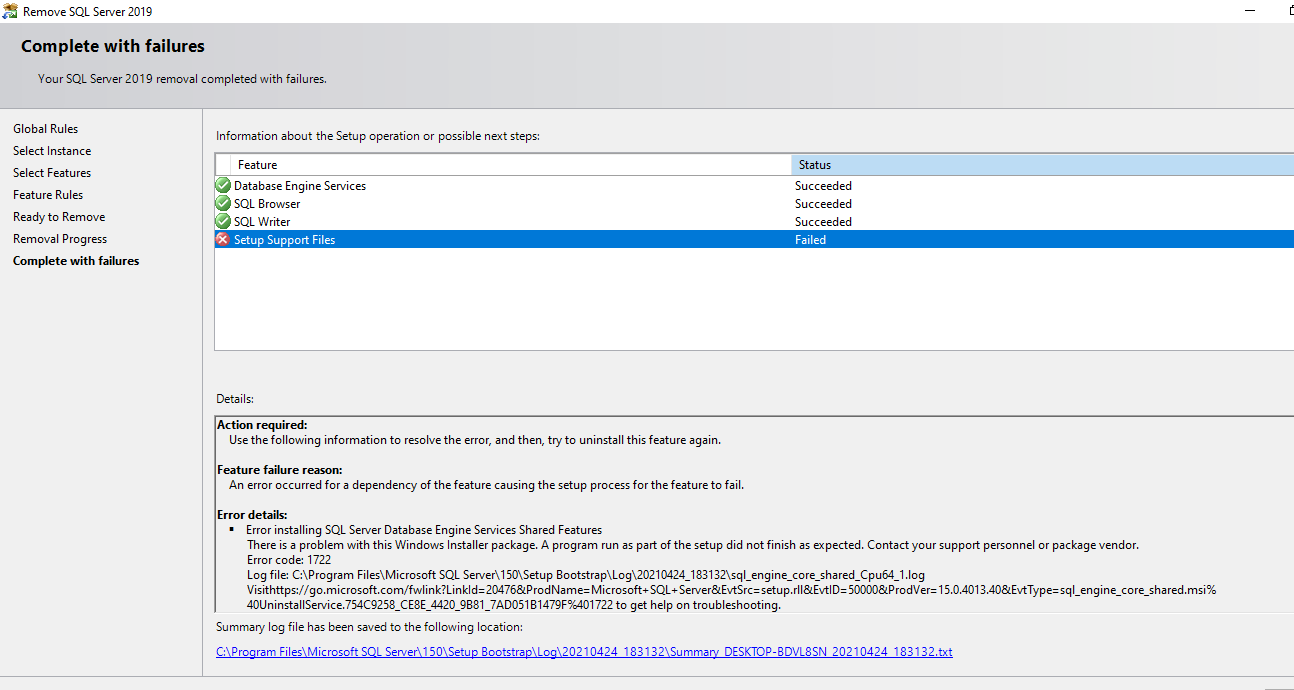Click the 'Complete with failures' page title
Image resolution: width=1294 pixels, height=690 pixels.
pos(113,46)
